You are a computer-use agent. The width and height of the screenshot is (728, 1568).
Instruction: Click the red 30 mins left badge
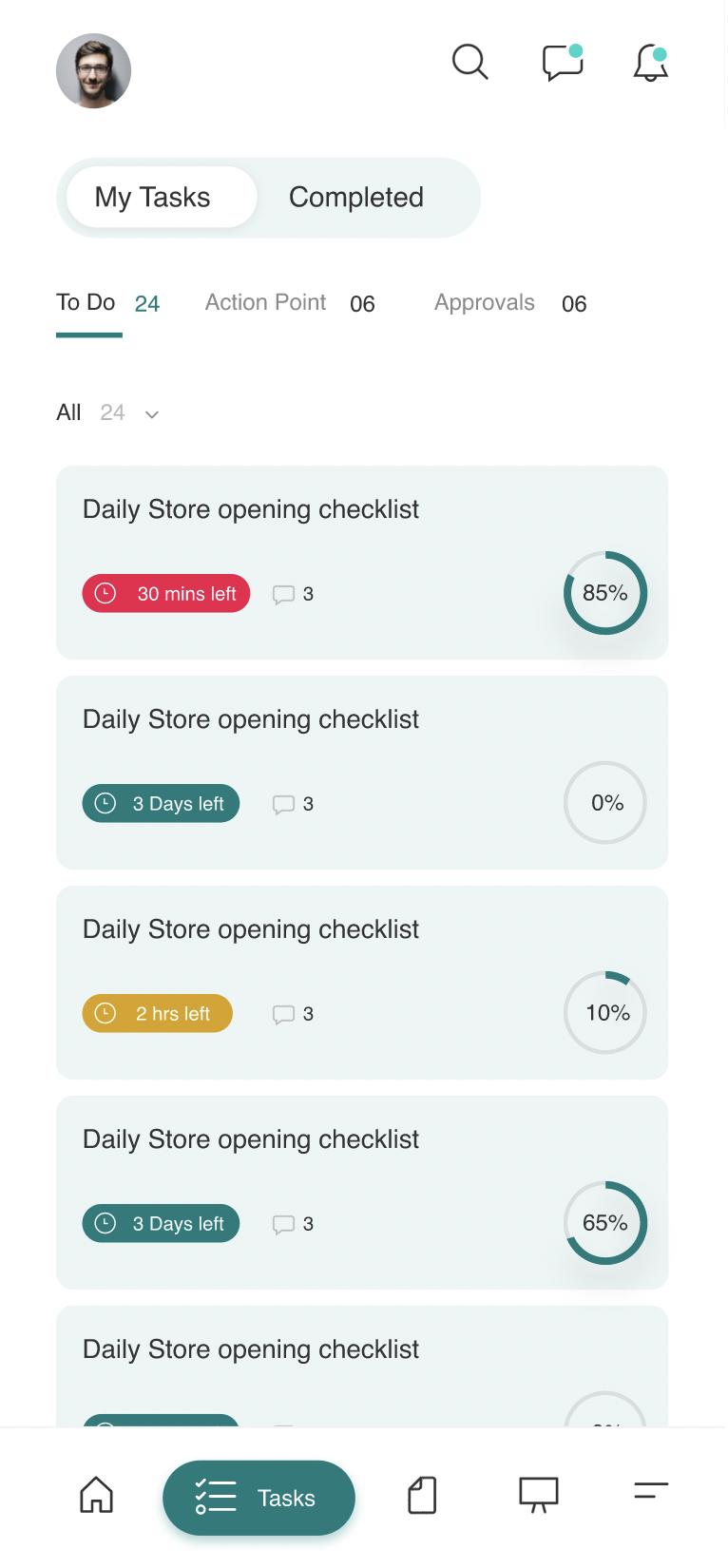166,594
